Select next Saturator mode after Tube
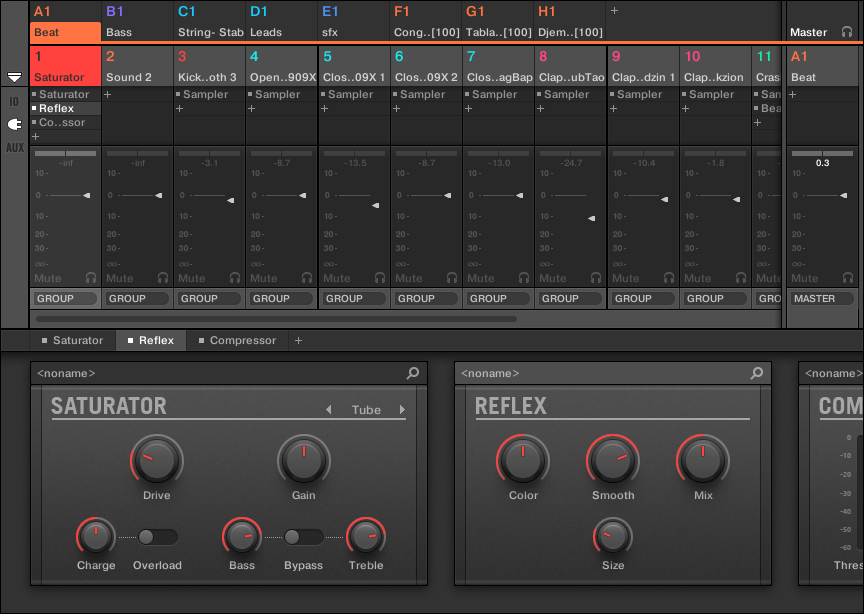The height and width of the screenshot is (614, 864). (x=402, y=410)
